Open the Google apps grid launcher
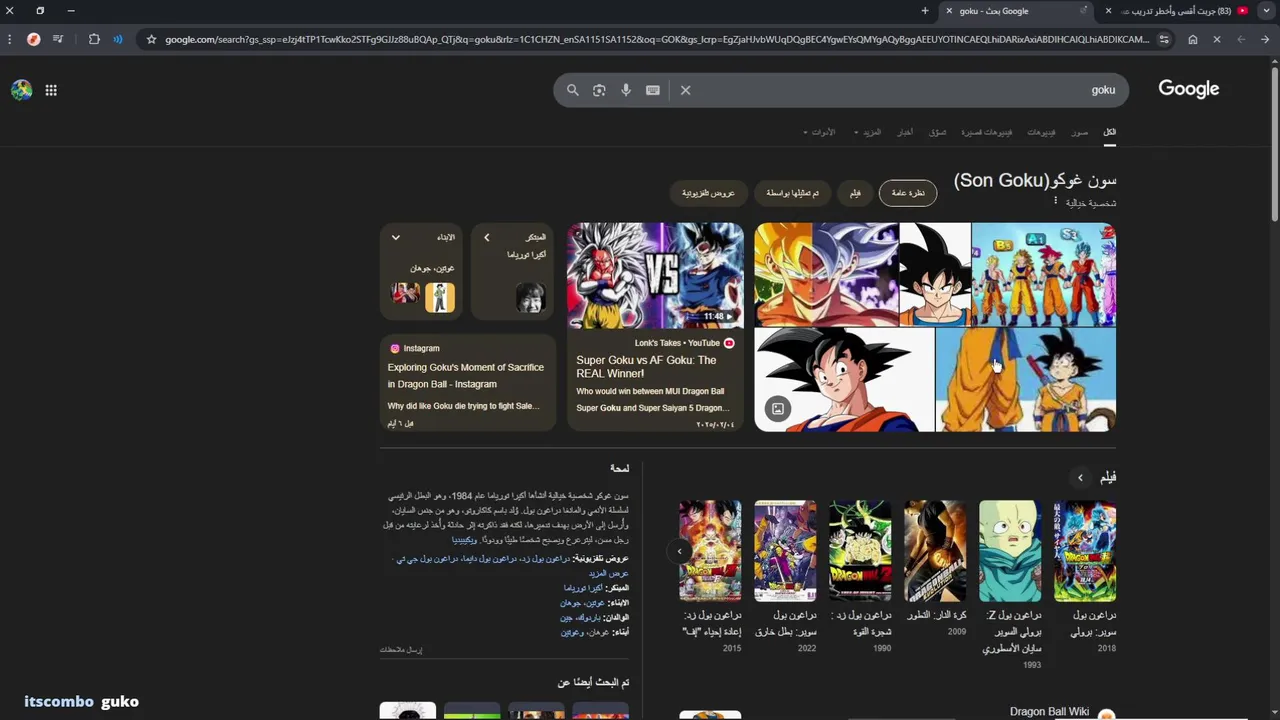 51,90
